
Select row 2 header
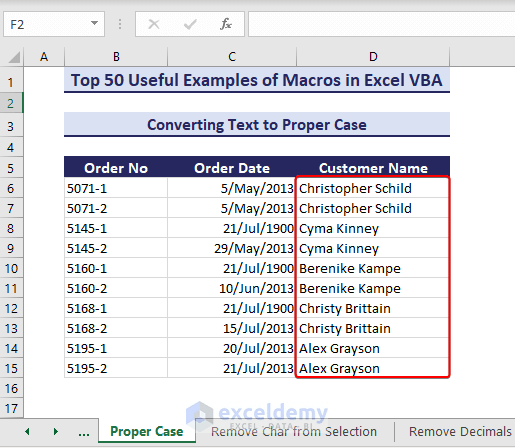[11, 103]
